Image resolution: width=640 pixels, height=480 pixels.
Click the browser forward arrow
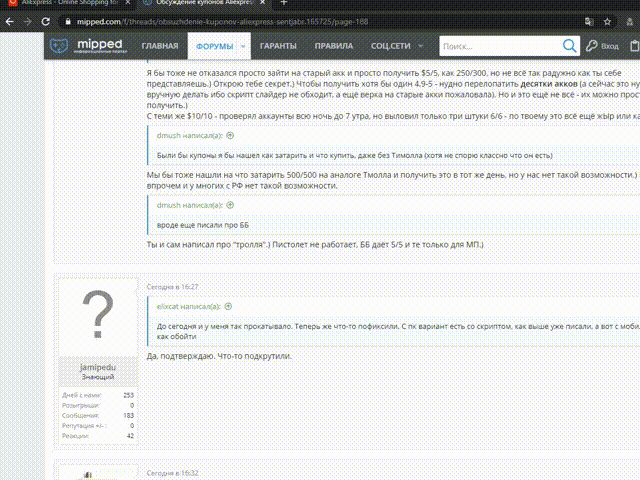tap(27, 22)
